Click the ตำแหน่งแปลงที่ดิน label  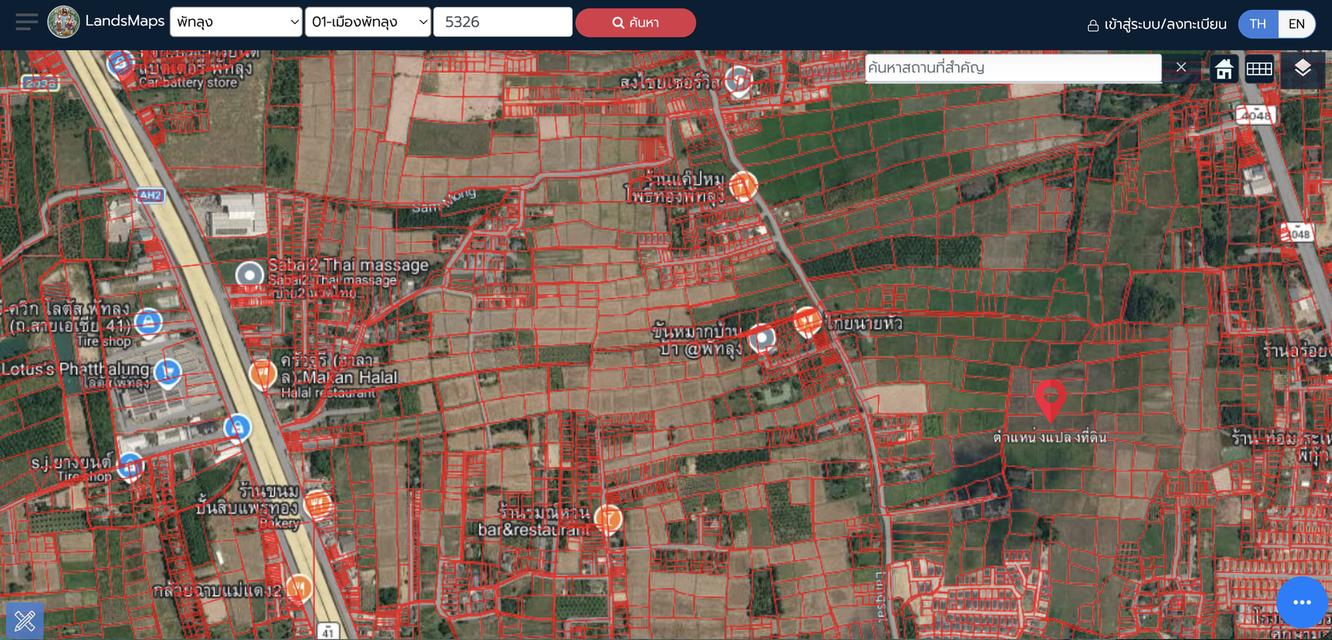[1050, 437]
